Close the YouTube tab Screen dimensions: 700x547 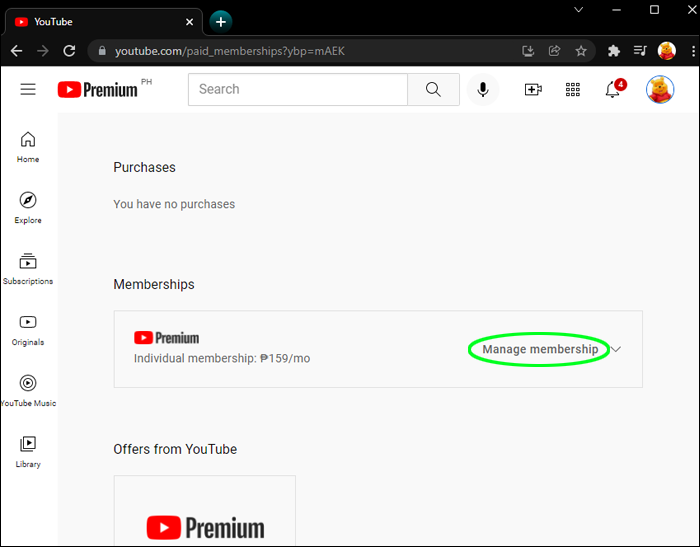(x=190, y=22)
